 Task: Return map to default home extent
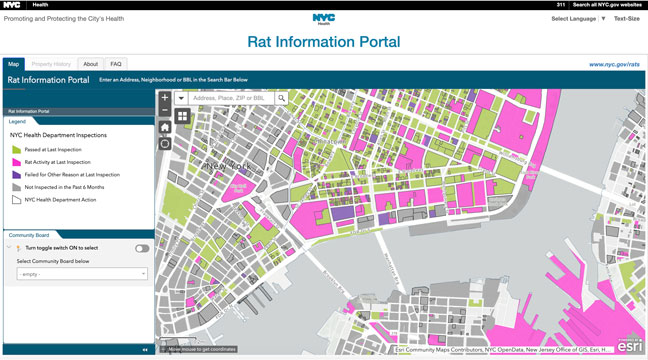click(x=165, y=127)
